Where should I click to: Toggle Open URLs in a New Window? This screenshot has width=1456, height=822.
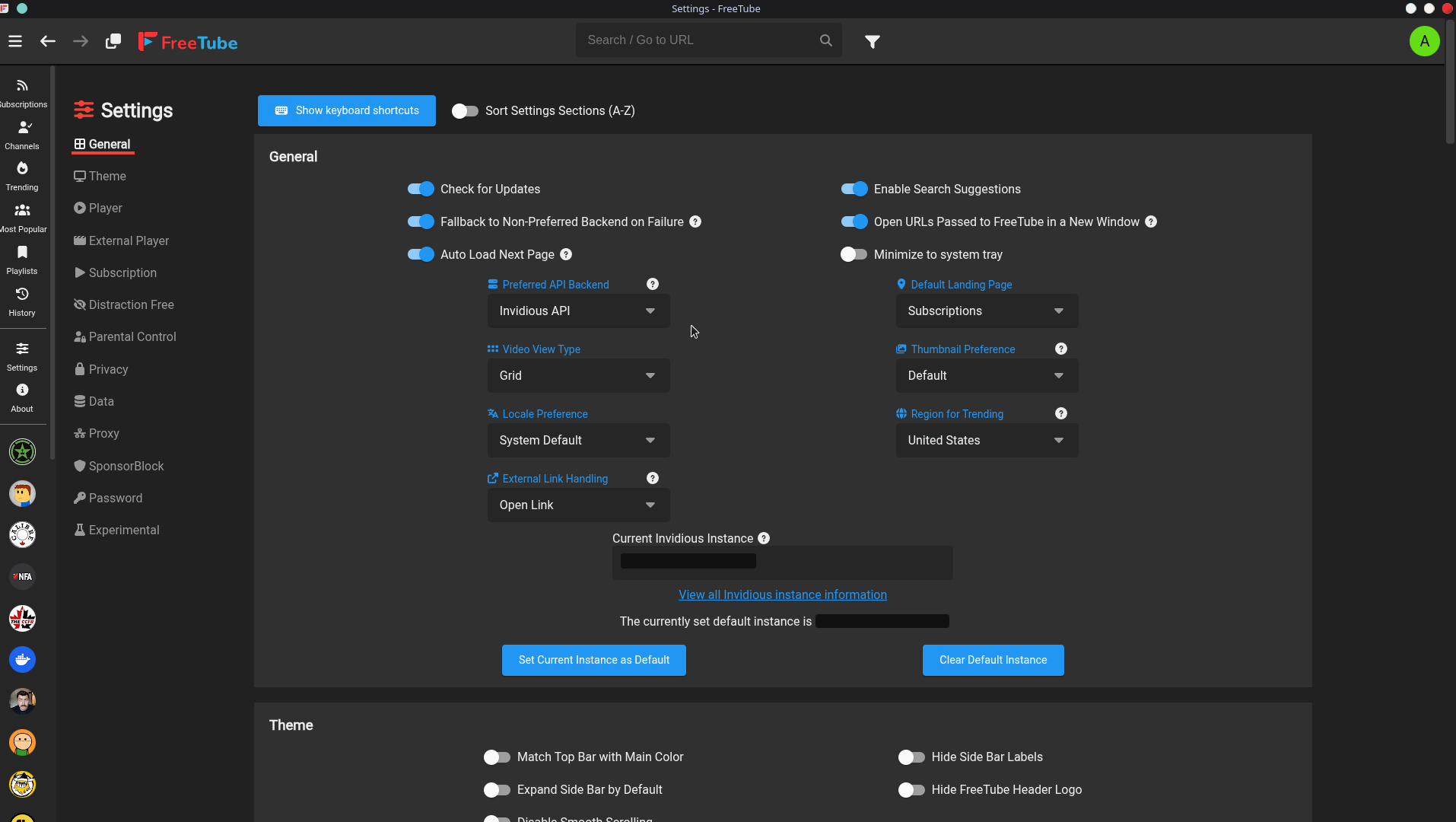point(854,221)
